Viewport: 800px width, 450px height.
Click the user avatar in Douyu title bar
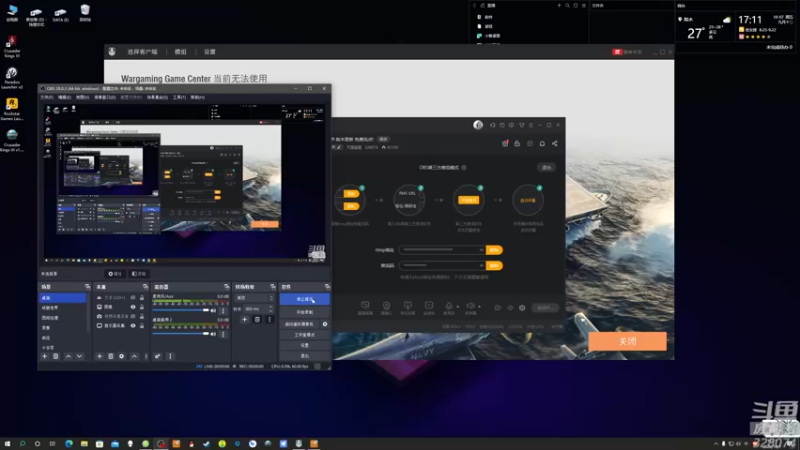[x=478, y=125]
